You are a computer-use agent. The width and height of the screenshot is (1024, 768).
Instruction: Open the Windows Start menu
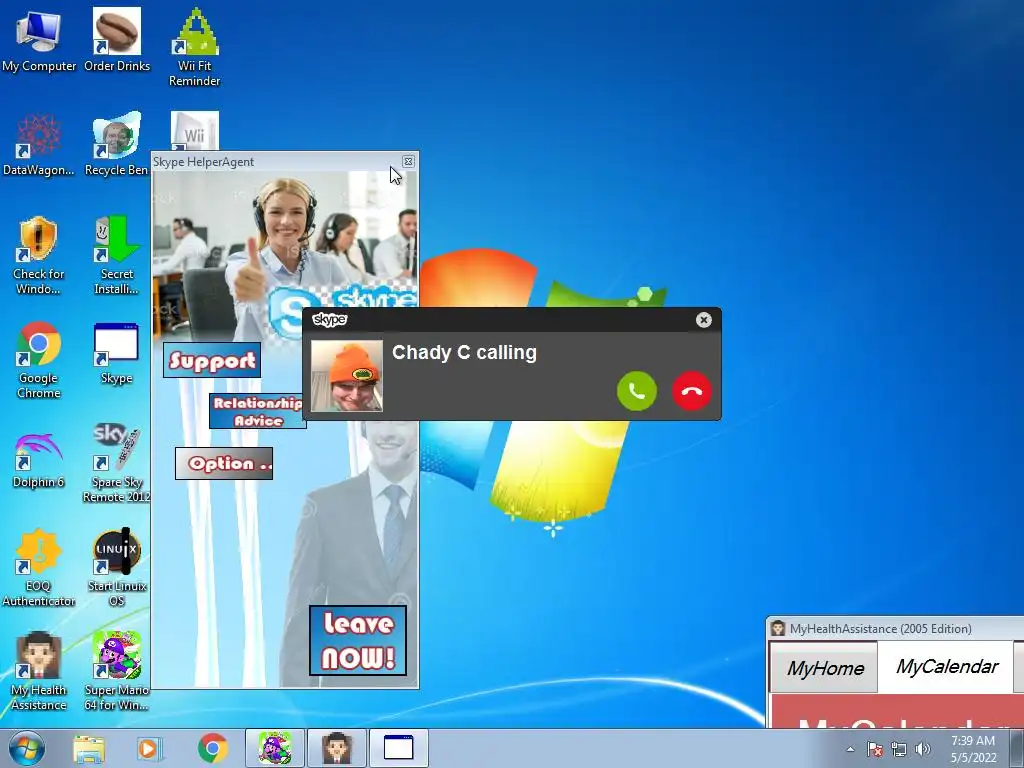pyautogui.click(x=27, y=748)
